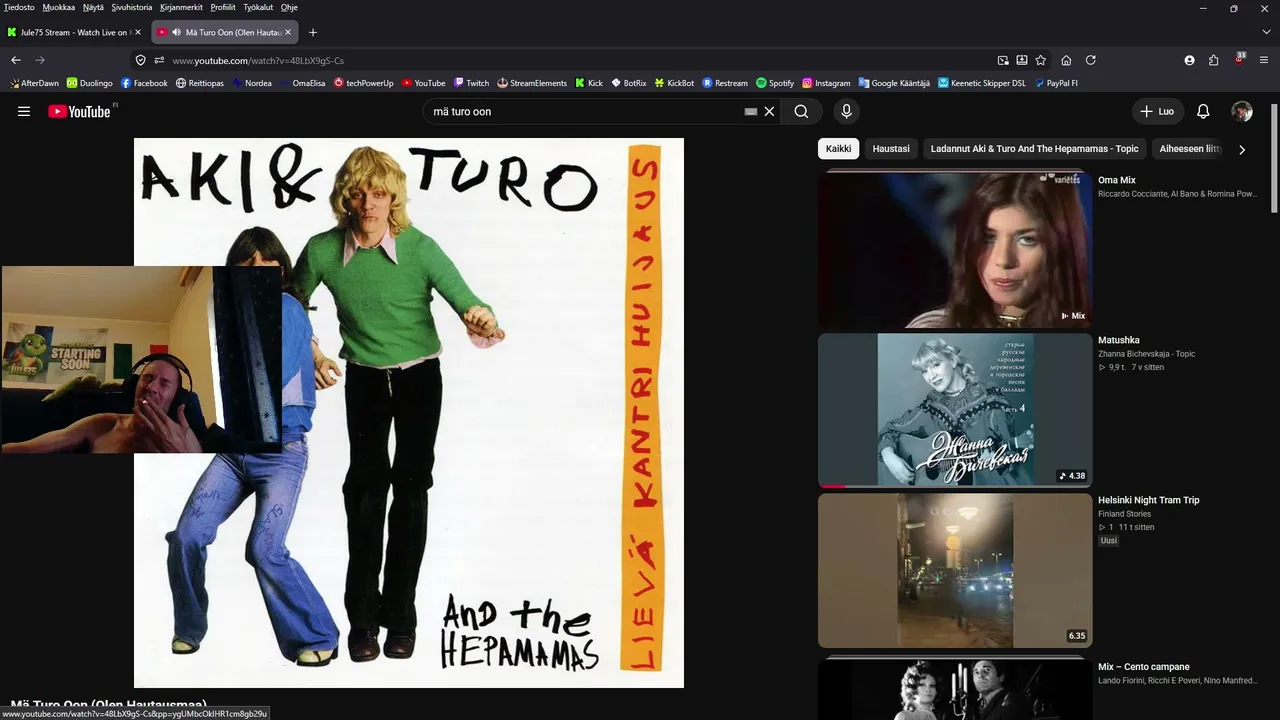This screenshot has width=1280, height=720.
Task: Open the browser extensions puzzle icon
Action: (1213, 60)
